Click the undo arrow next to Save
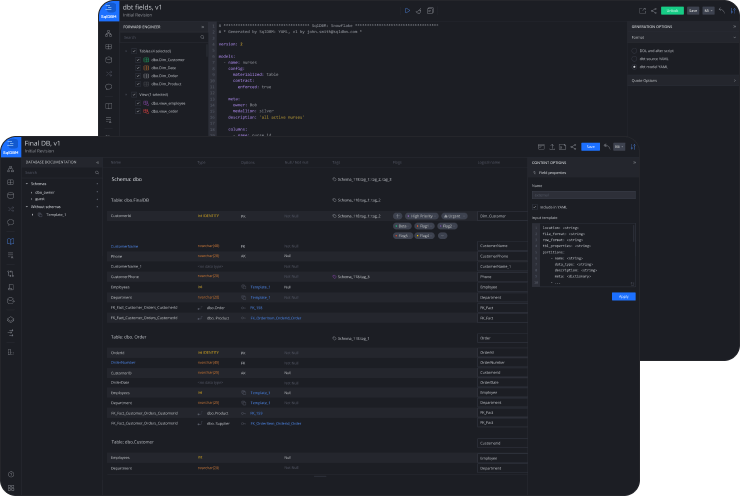Viewport: 740px width, 496px height. click(x=606, y=146)
